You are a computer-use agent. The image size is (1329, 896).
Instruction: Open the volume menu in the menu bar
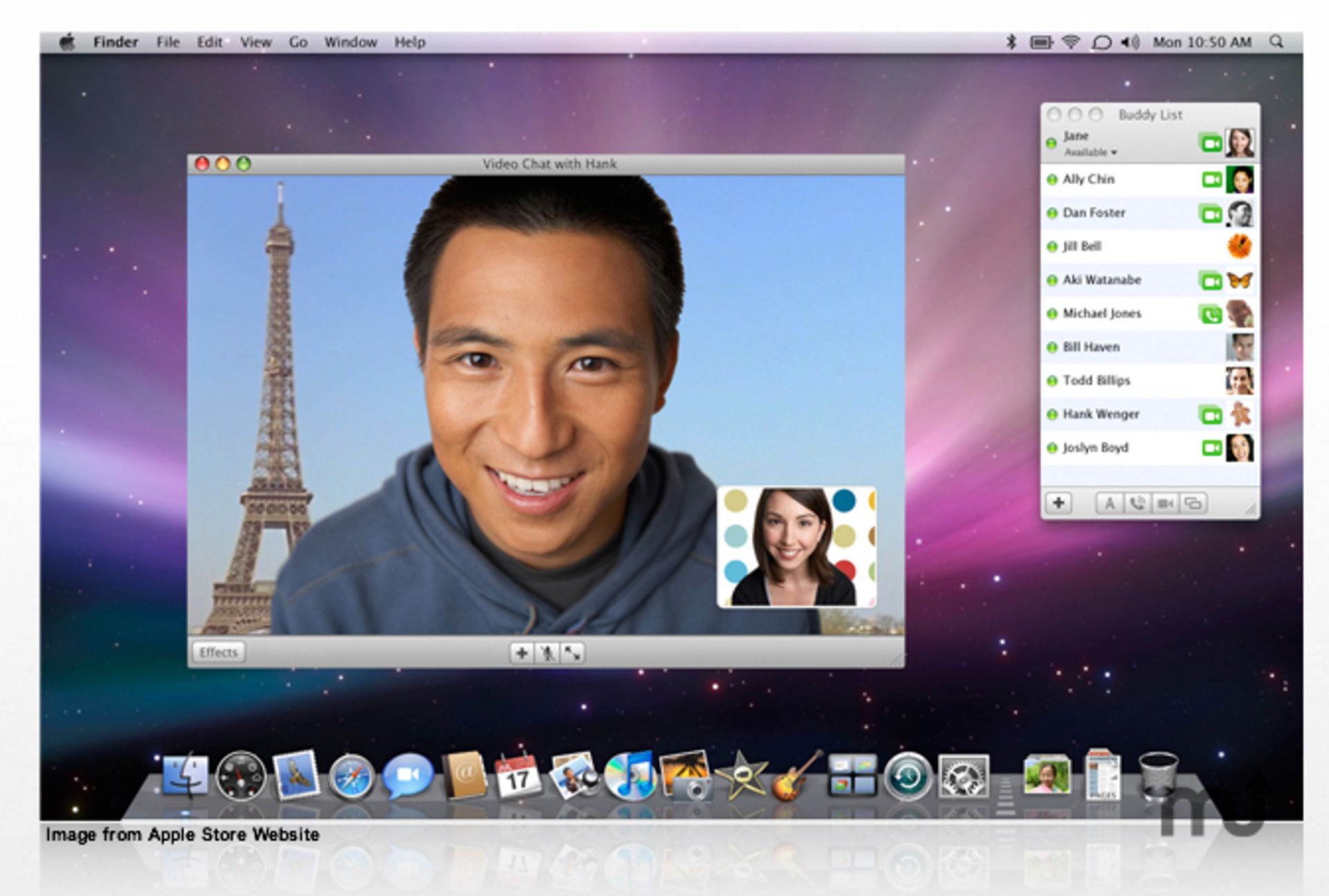point(1131,42)
